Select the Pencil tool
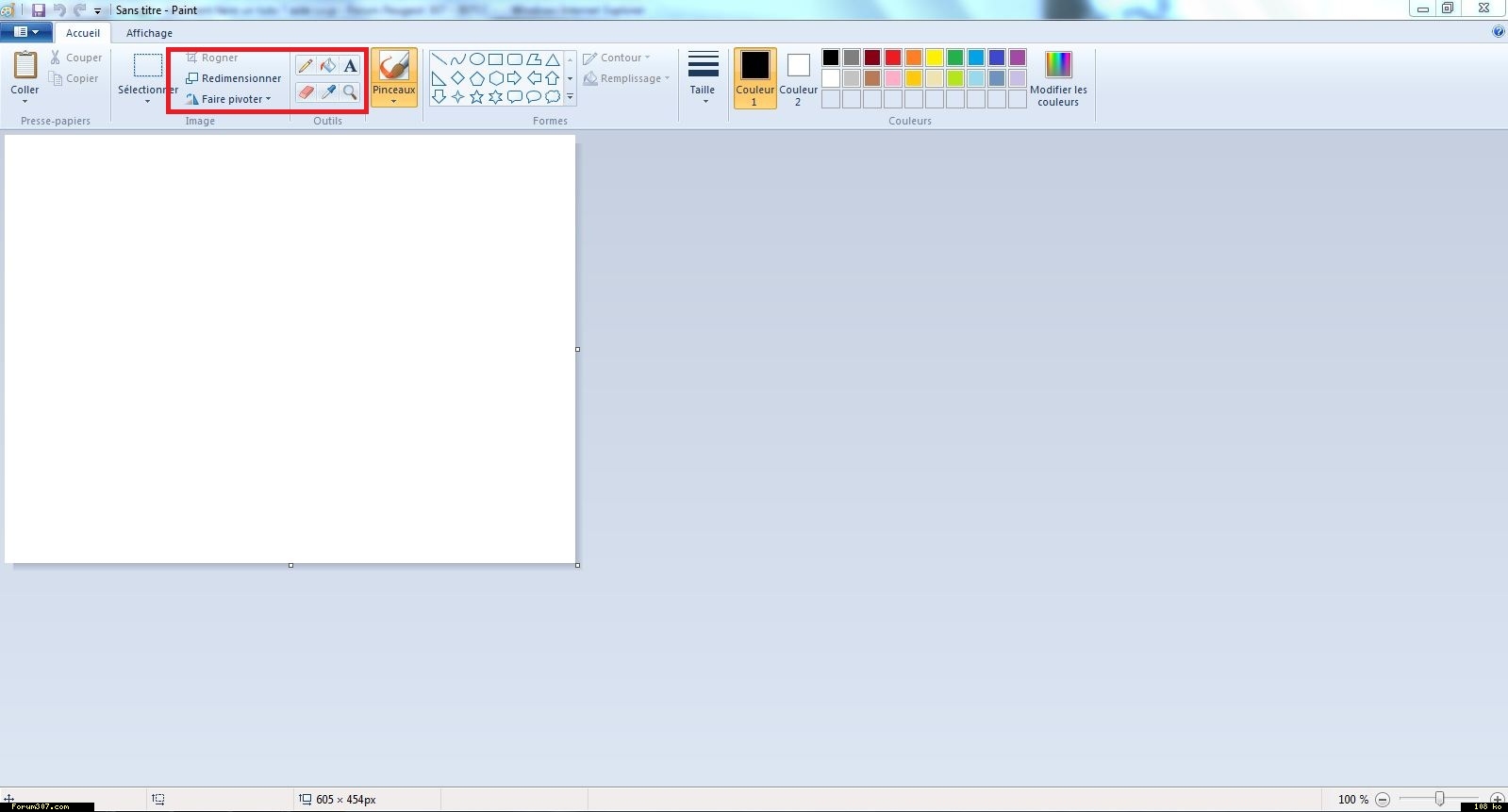The image size is (1508, 812). (x=306, y=66)
